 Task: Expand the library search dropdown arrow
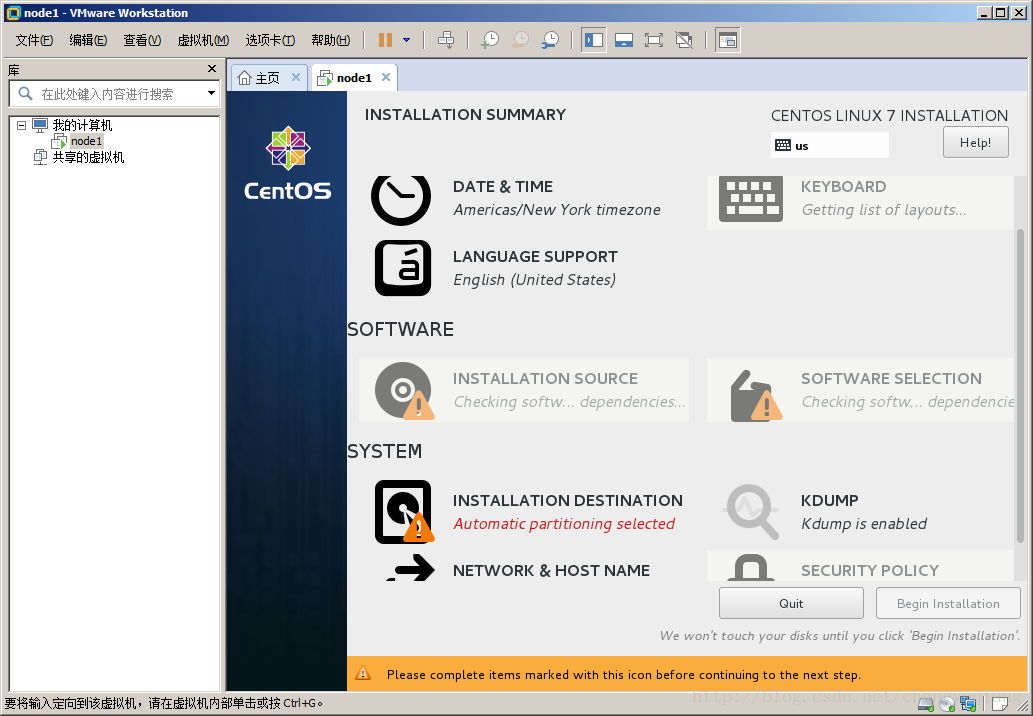pos(211,94)
